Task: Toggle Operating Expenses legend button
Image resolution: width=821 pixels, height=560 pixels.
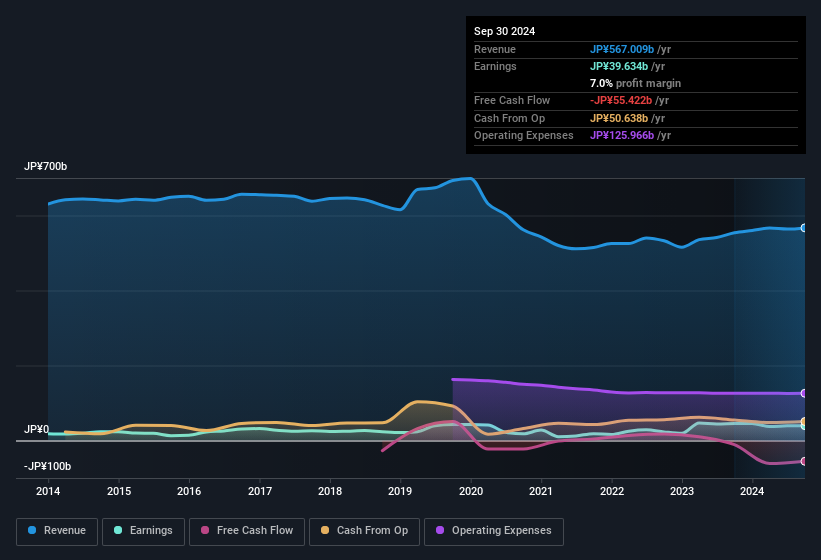Action: point(494,530)
